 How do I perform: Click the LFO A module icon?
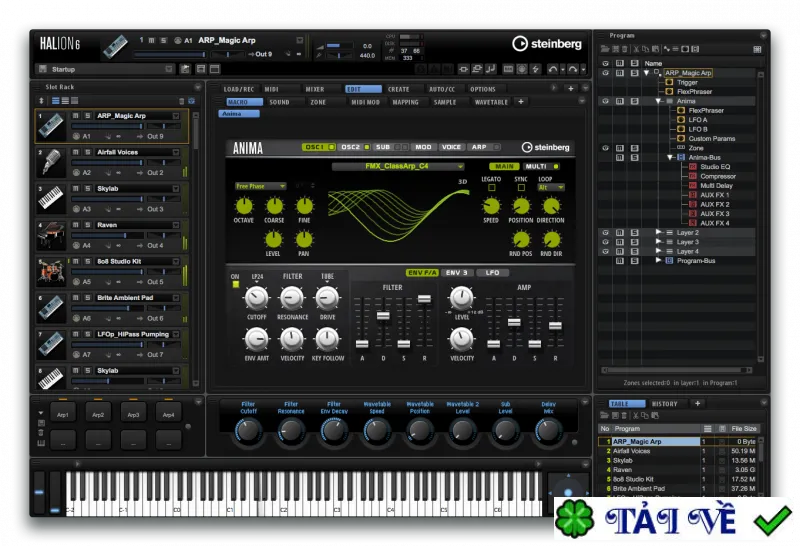[x=681, y=119]
